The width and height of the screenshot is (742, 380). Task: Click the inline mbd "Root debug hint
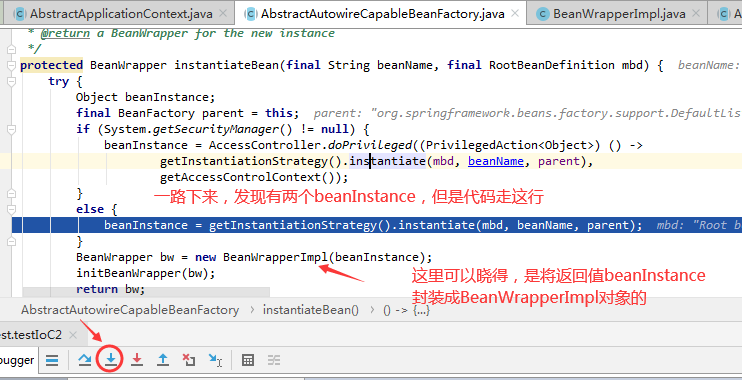[699, 225]
